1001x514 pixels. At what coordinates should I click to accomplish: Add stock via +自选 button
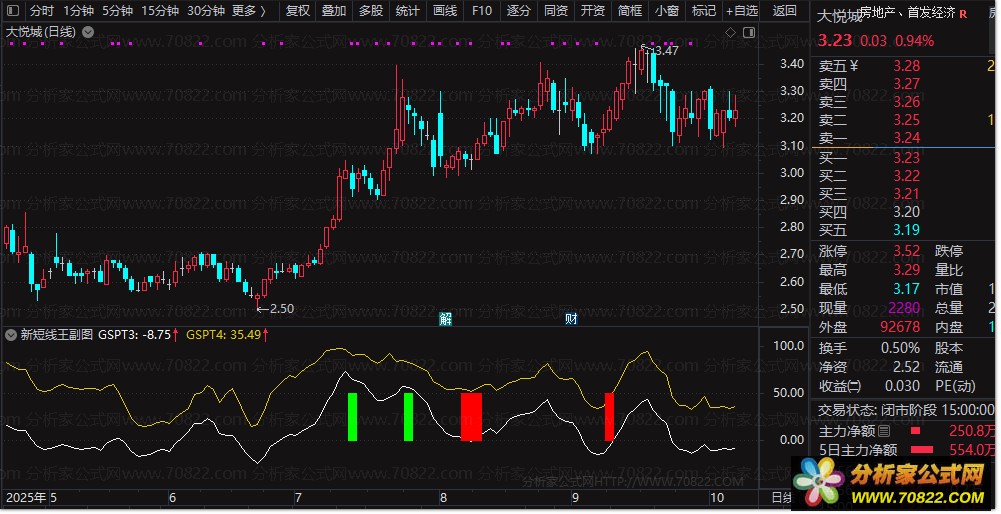coord(742,10)
